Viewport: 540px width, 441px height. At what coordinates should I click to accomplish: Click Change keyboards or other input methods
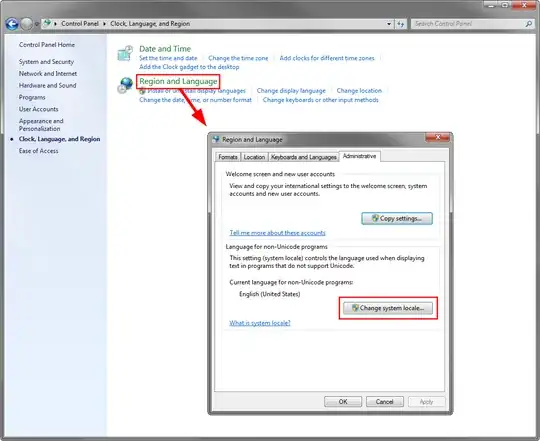point(321,100)
